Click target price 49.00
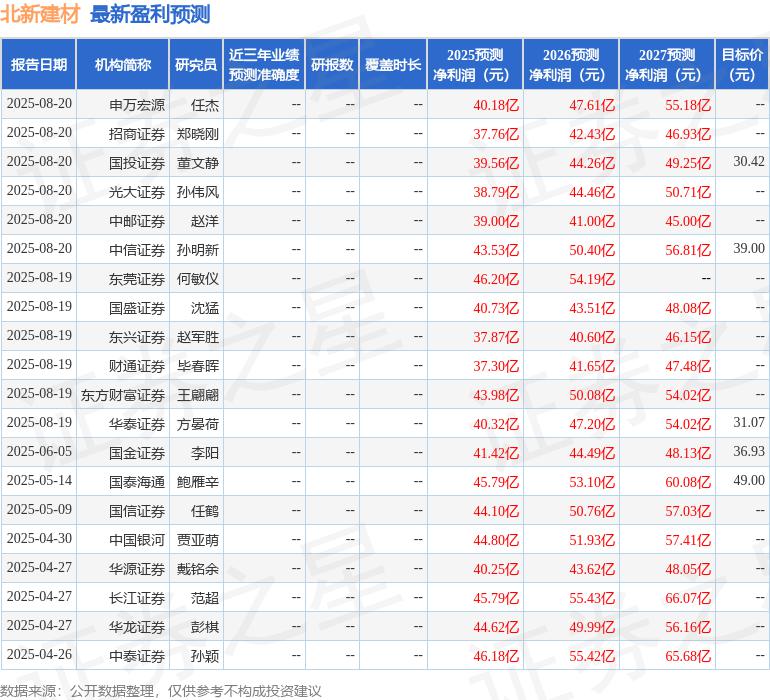Image resolution: width=770 pixels, height=700 pixels. [748, 480]
